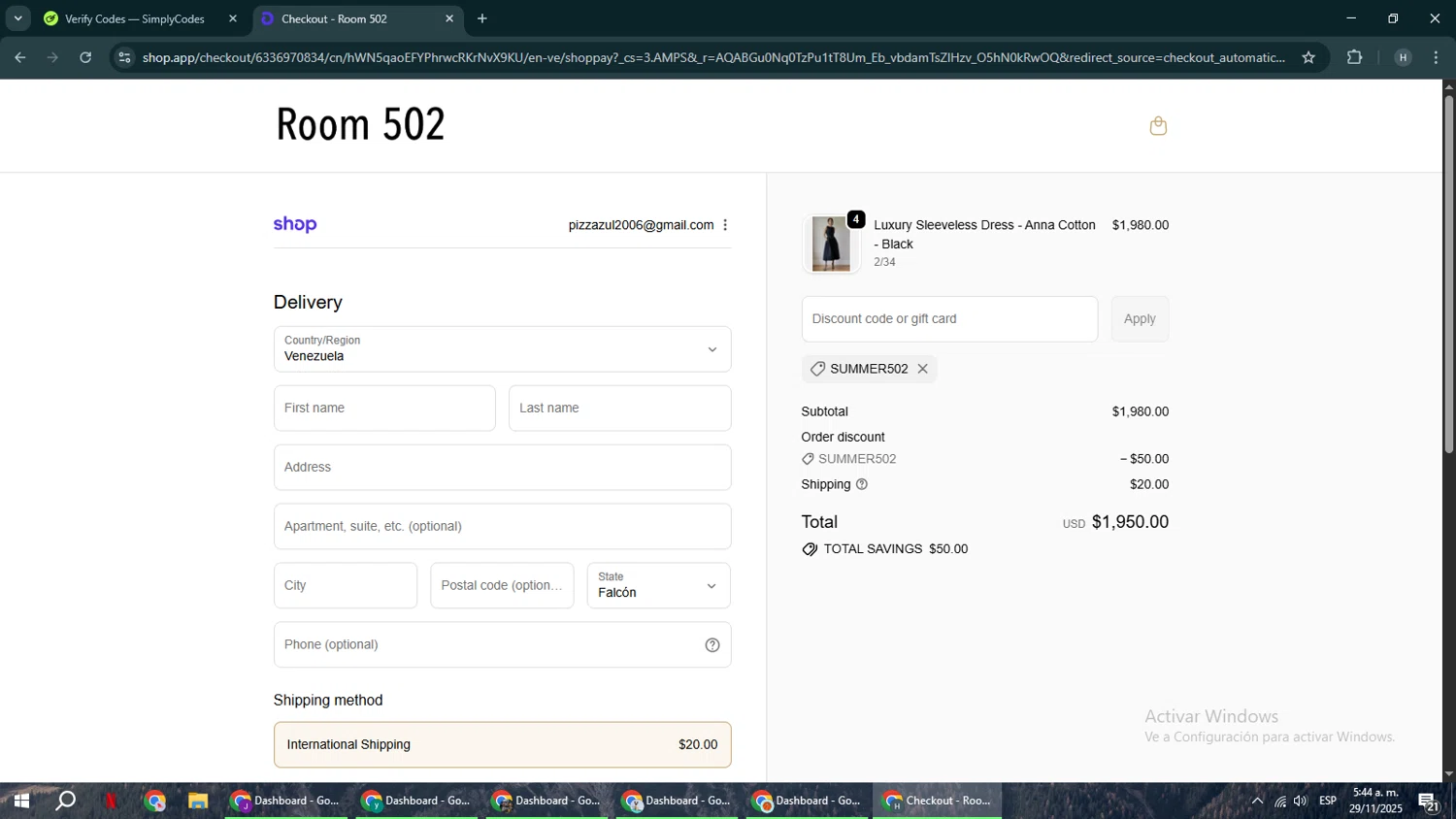Click the TOTAL SAVINGS $50.00 text
This screenshot has height=819, width=1456.
896,549
